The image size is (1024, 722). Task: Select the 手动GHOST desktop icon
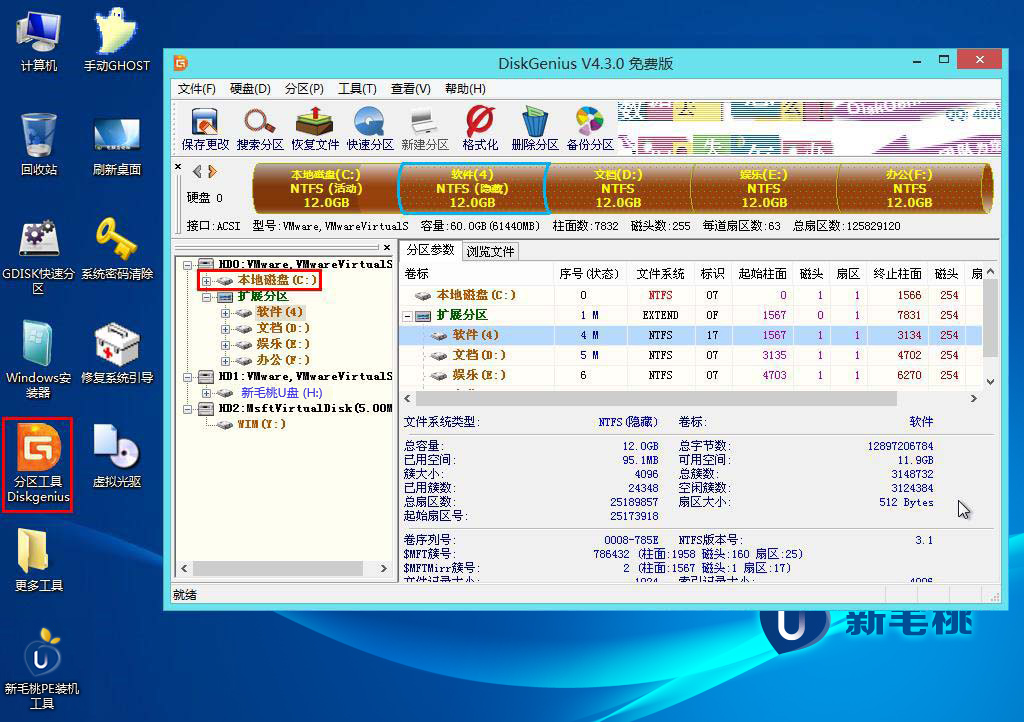pyautogui.click(x=116, y=40)
